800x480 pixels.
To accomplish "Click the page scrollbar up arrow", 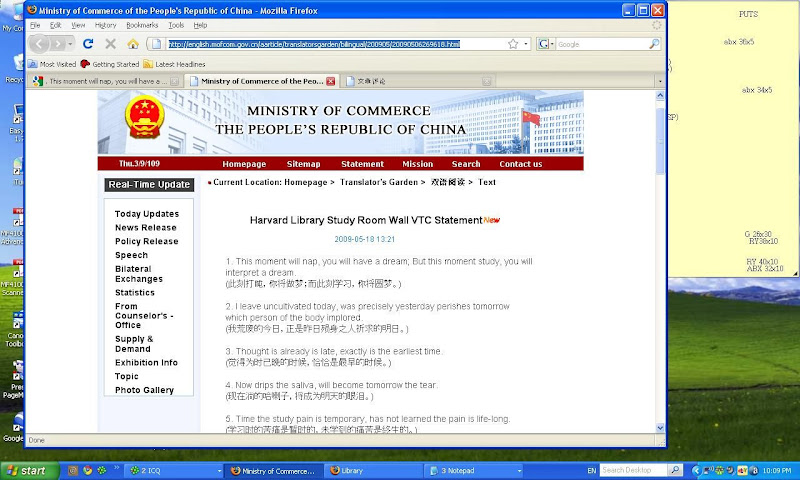I will pyautogui.click(x=660, y=95).
